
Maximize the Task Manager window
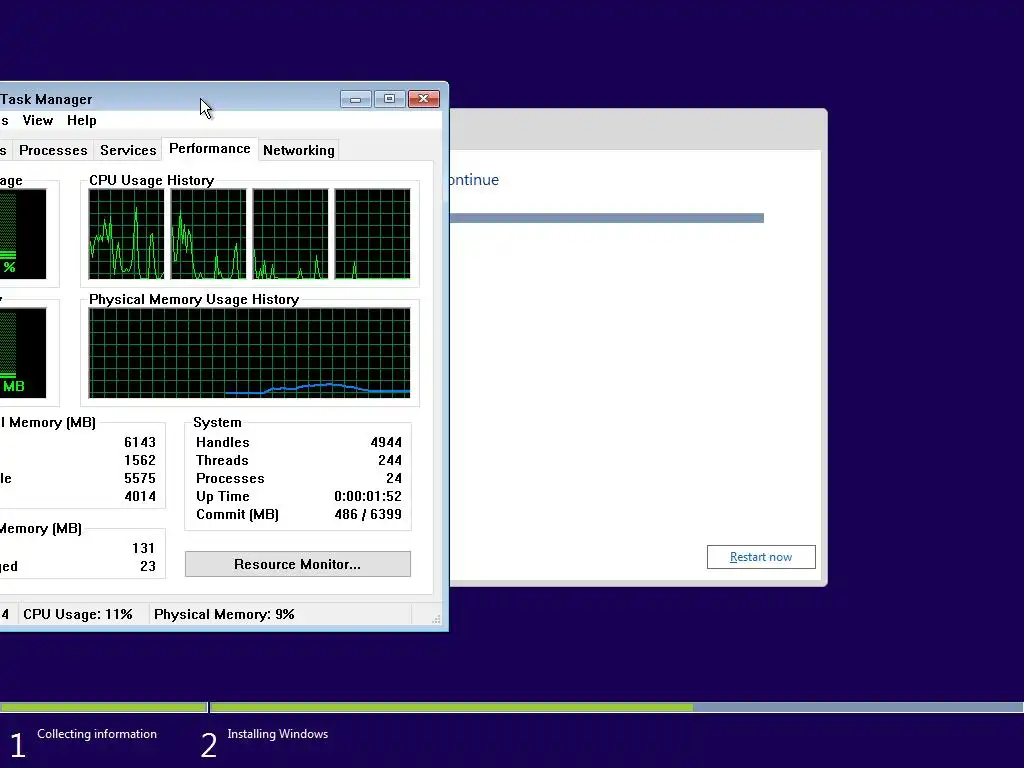(389, 99)
